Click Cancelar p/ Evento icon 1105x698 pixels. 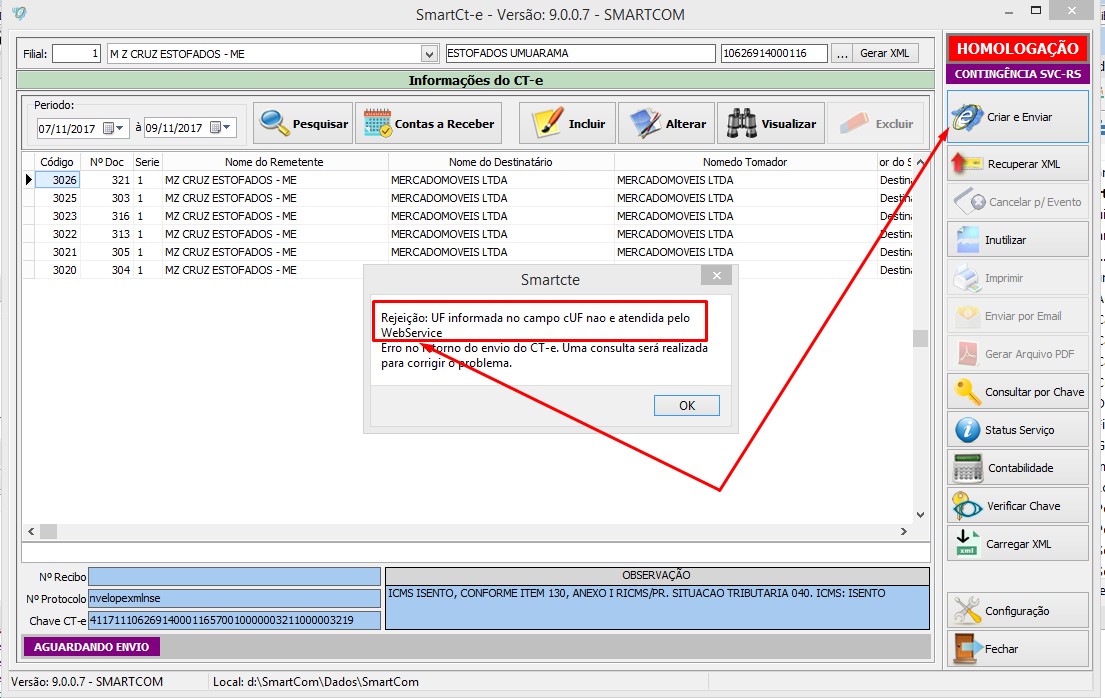pos(970,202)
